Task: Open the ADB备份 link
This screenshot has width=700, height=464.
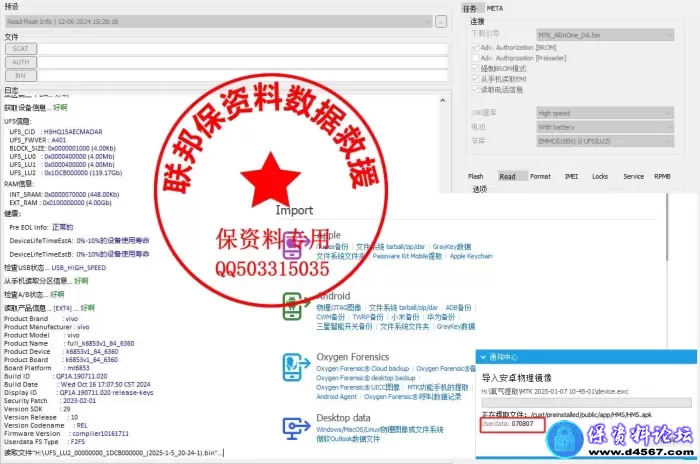Action: [458, 308]
